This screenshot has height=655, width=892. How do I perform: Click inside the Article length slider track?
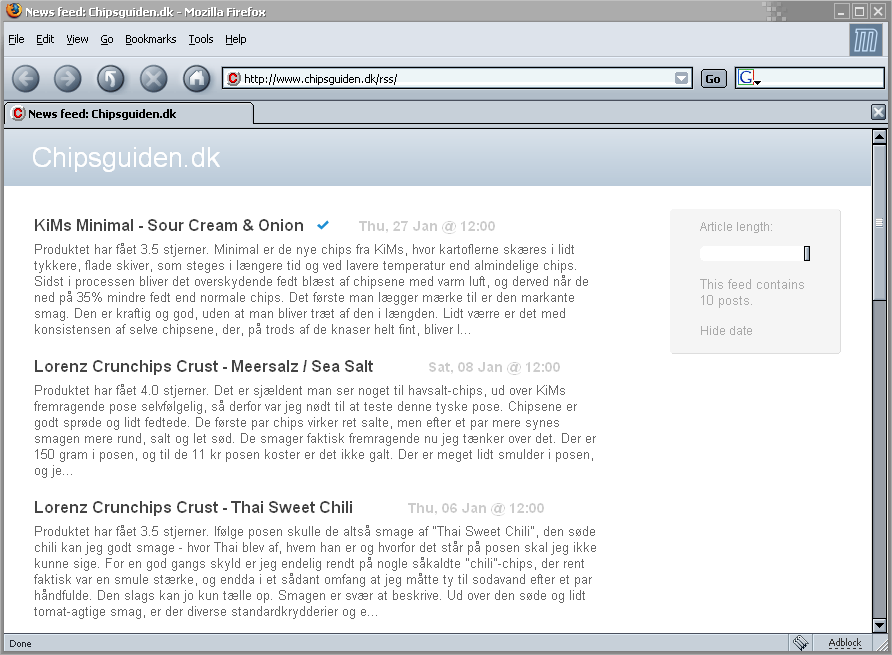(x=751, y=254)
